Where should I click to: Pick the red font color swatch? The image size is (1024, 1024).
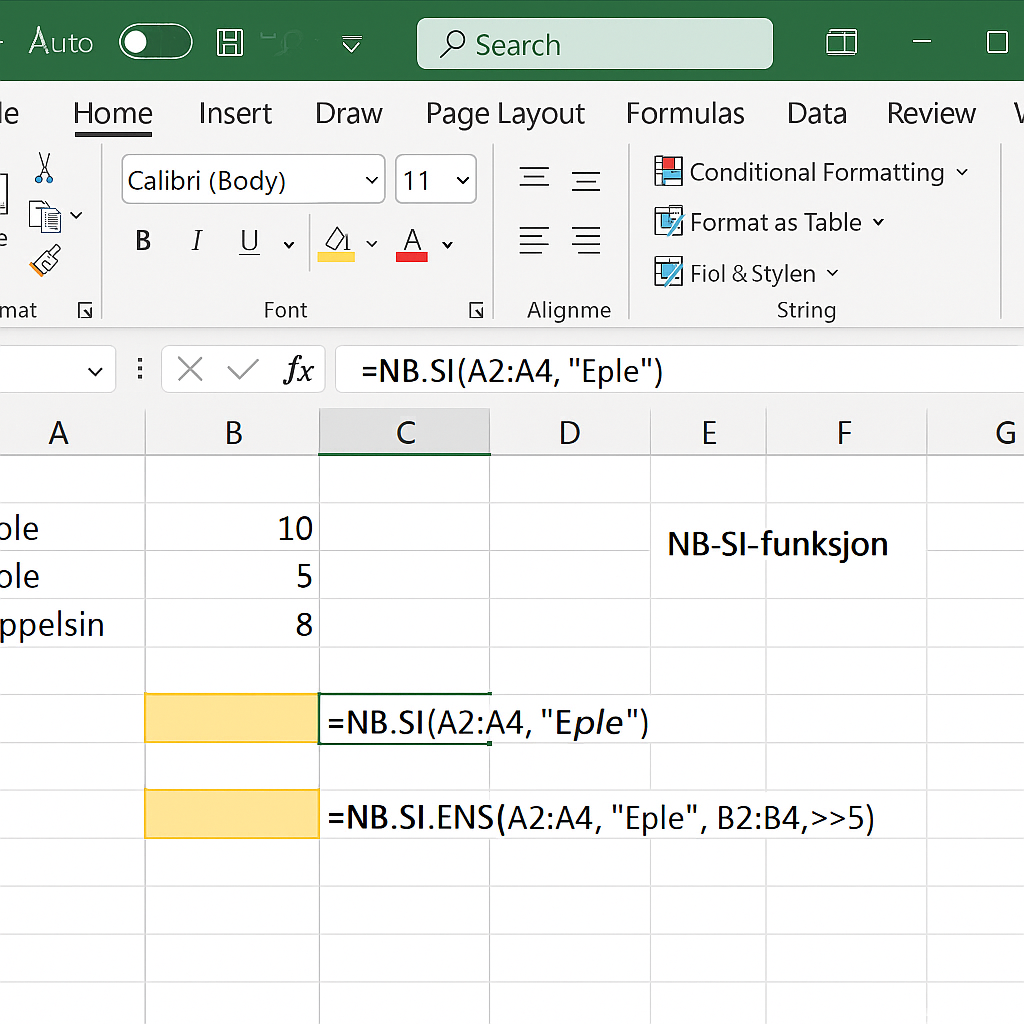tap(411, 257)
